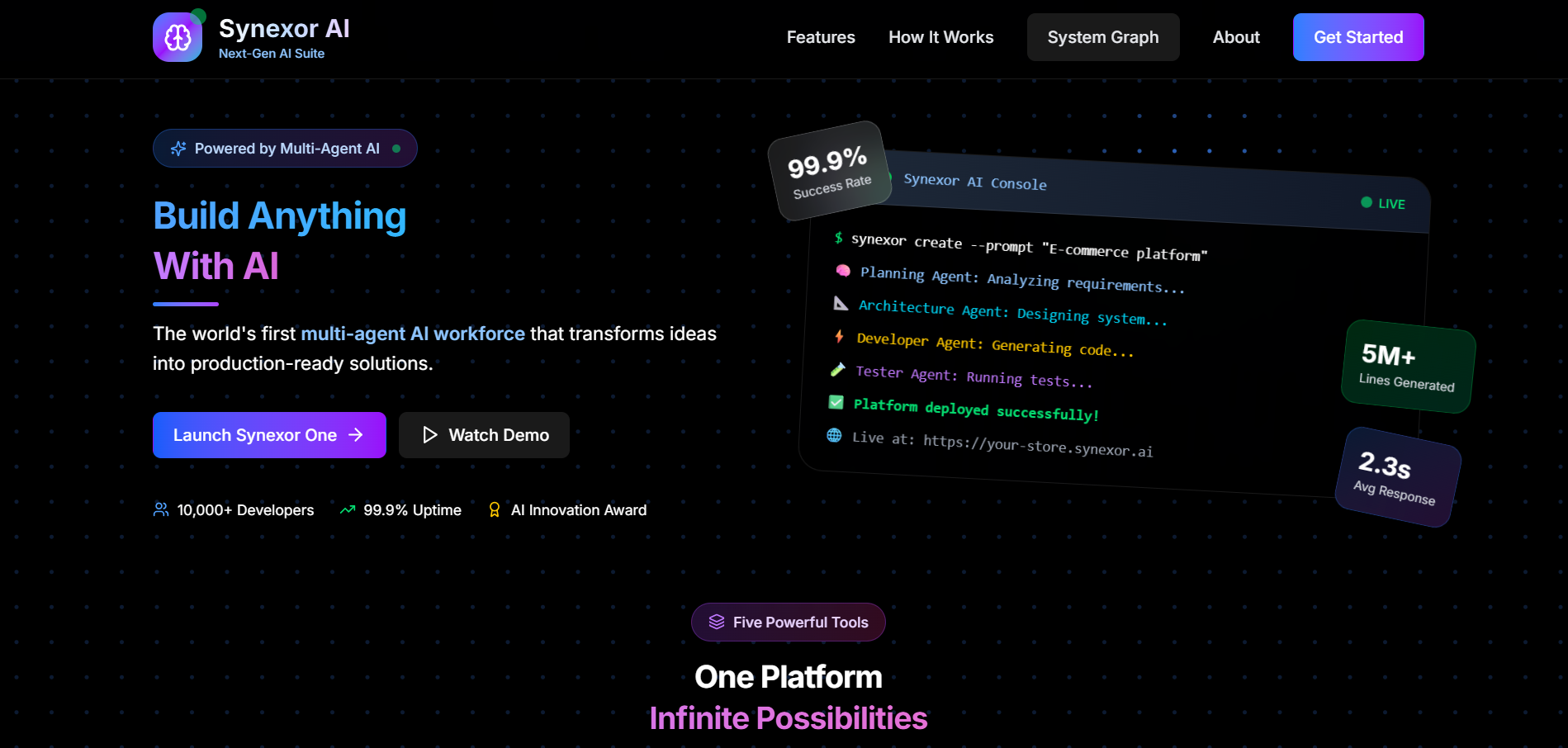Viewport: 1568px width, 748px height.
Task: Click the play icon inside Watch Demo
Action: pos(429,435)
